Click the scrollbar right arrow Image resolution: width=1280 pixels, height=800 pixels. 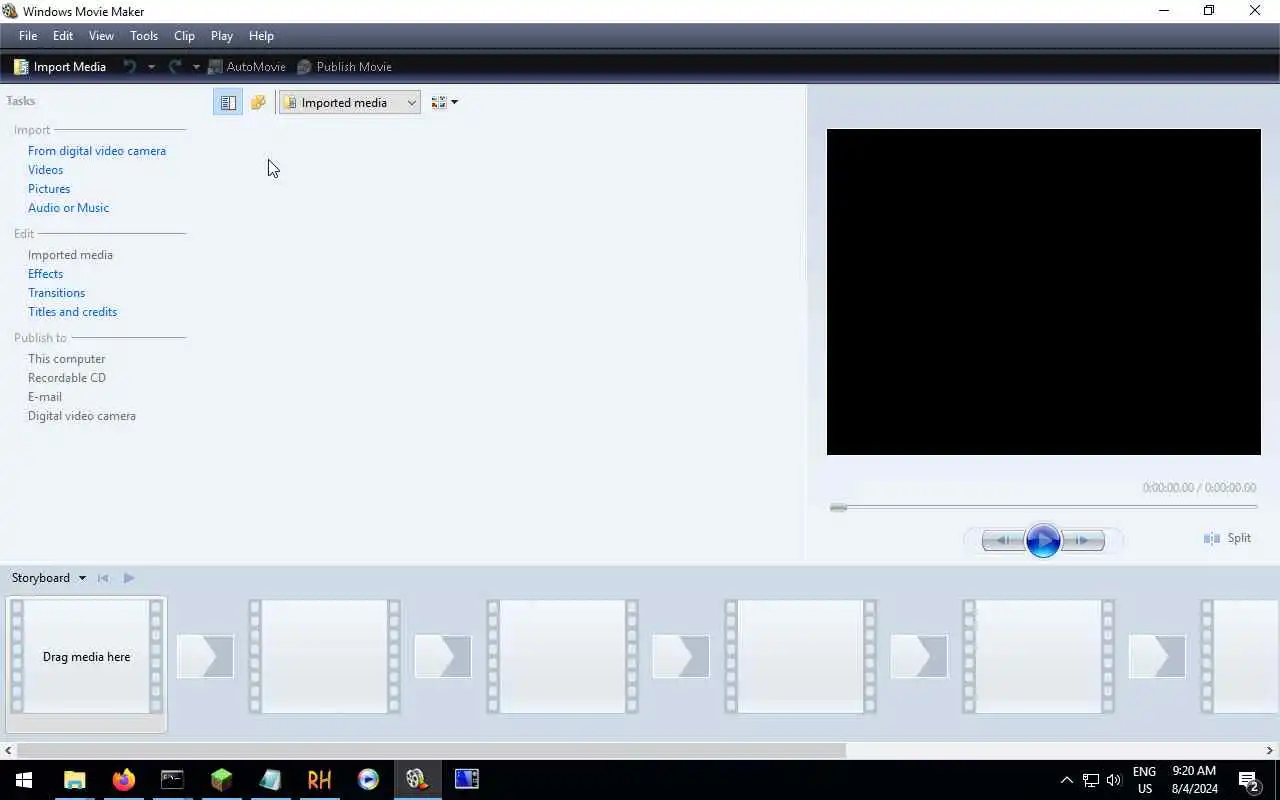pyautogui.click(x=1271, y=750)
